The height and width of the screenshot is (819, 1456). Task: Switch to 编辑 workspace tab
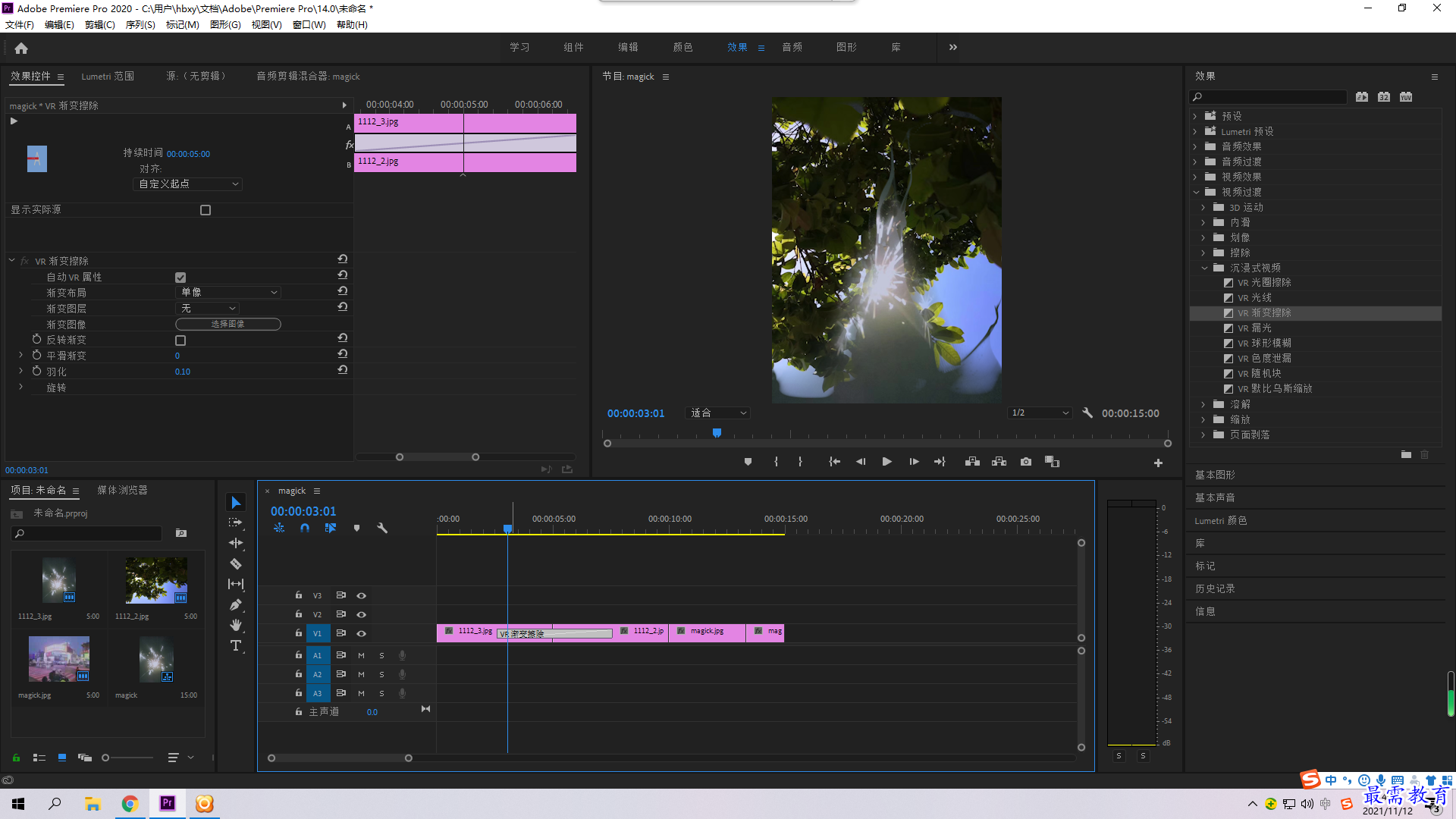(629, 47)
